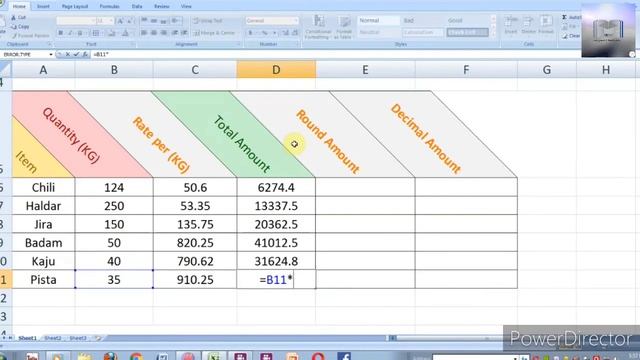Click in the formula bar text

100,54
